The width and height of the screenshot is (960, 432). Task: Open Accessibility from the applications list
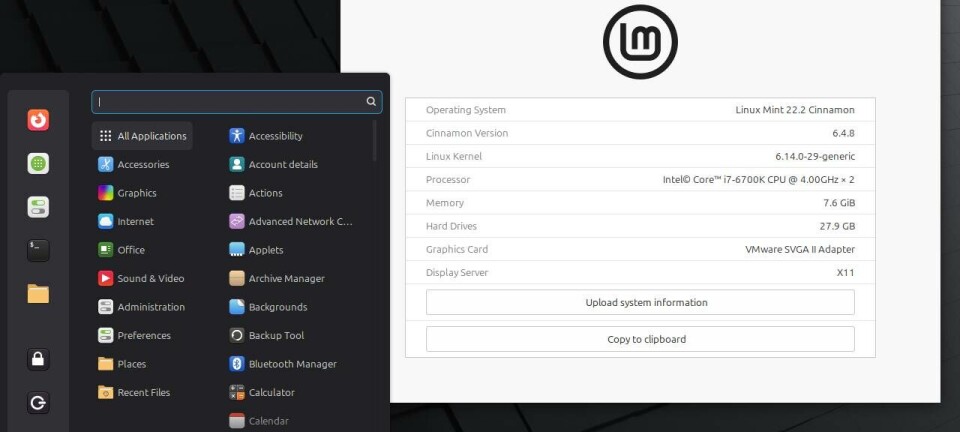(x=266, y=136)
